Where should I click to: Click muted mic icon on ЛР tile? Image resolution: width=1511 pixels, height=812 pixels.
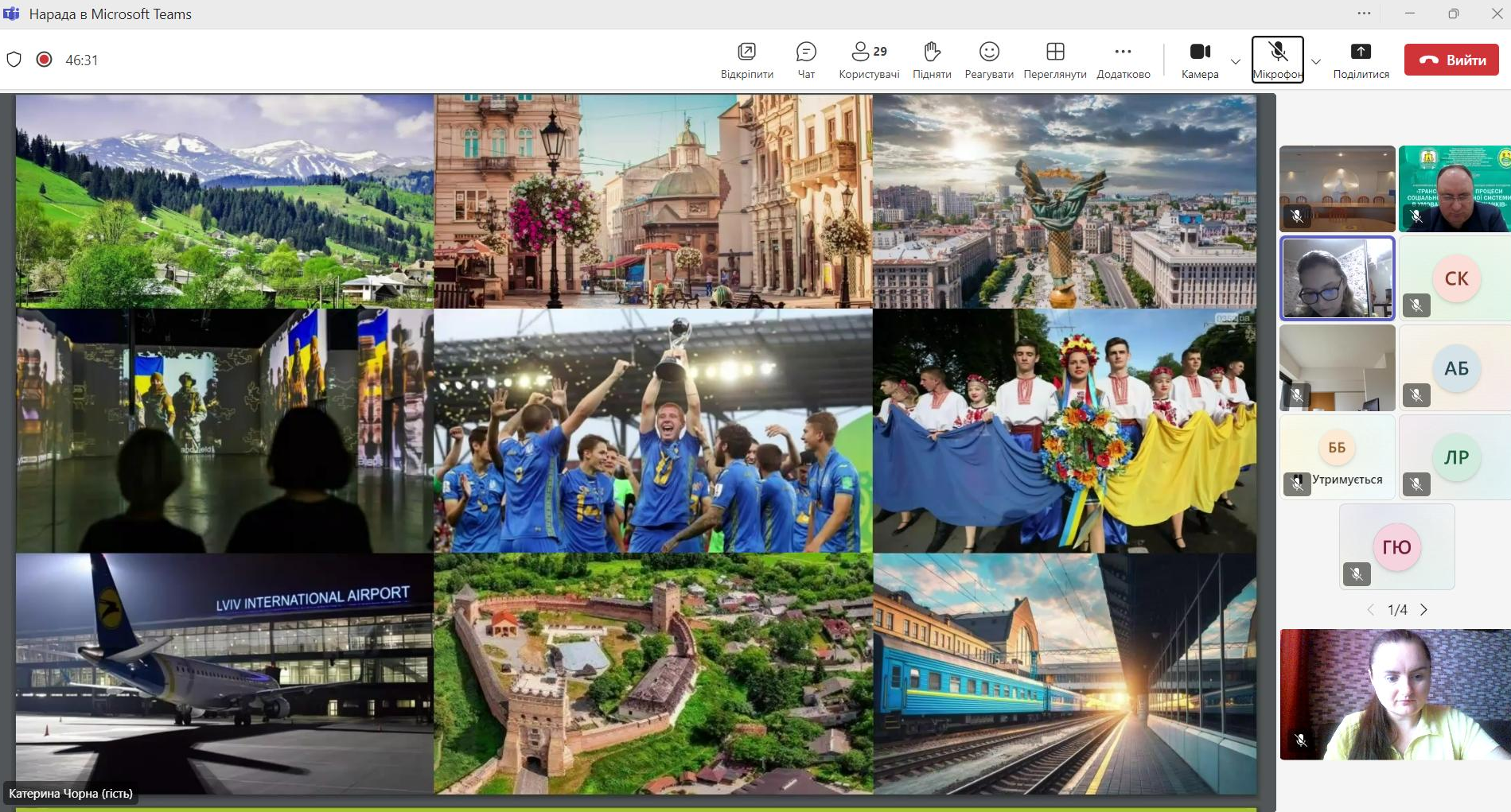(1416, 484)
